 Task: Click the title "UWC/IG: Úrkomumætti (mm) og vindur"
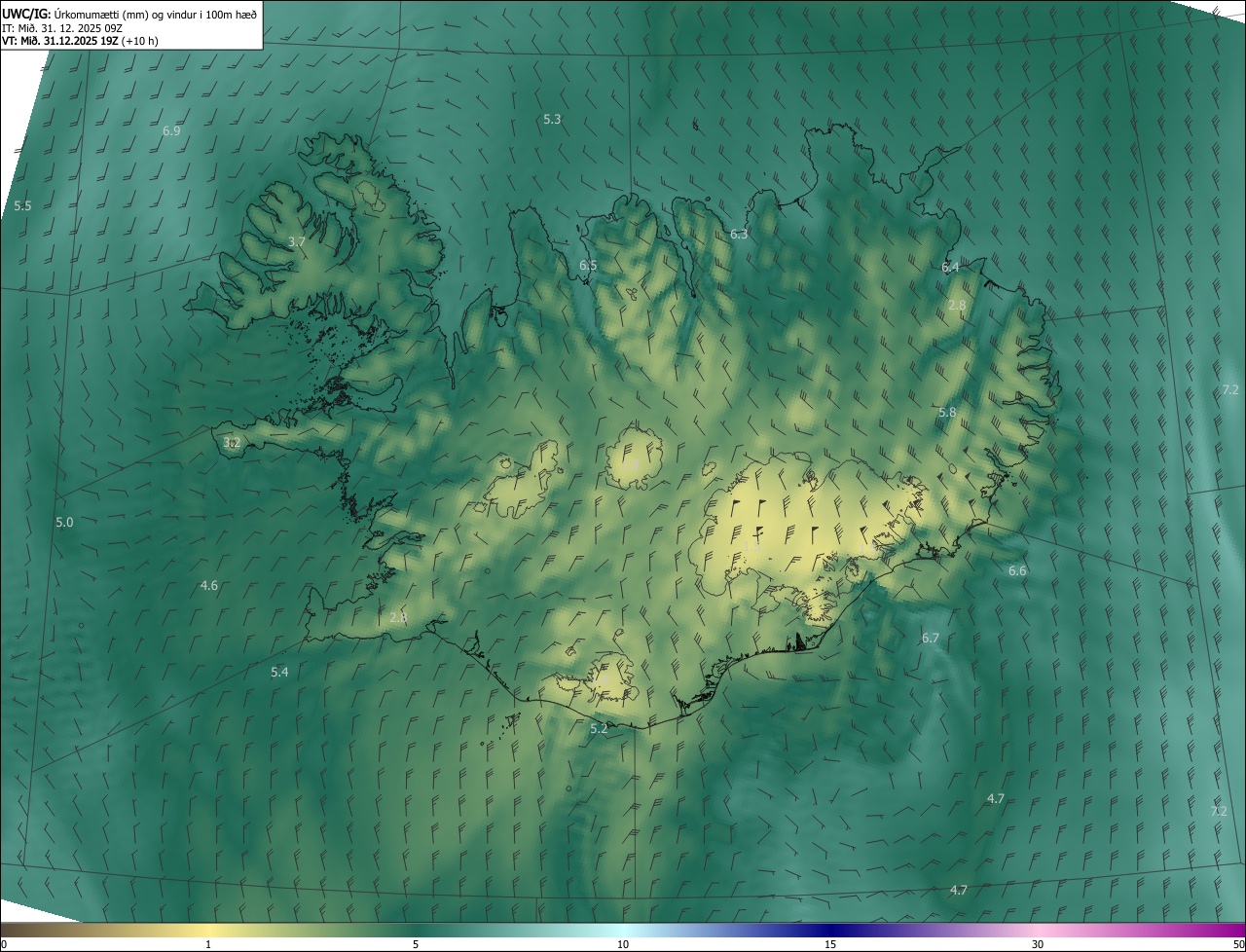pos(129,14)
